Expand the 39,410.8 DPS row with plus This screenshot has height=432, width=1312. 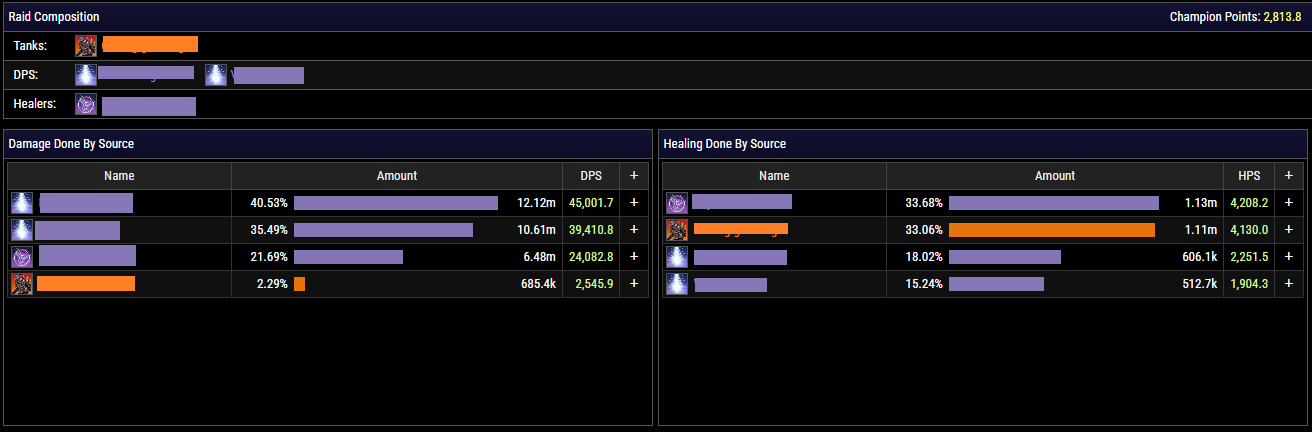pyautogui.click(x=633, y=230)
